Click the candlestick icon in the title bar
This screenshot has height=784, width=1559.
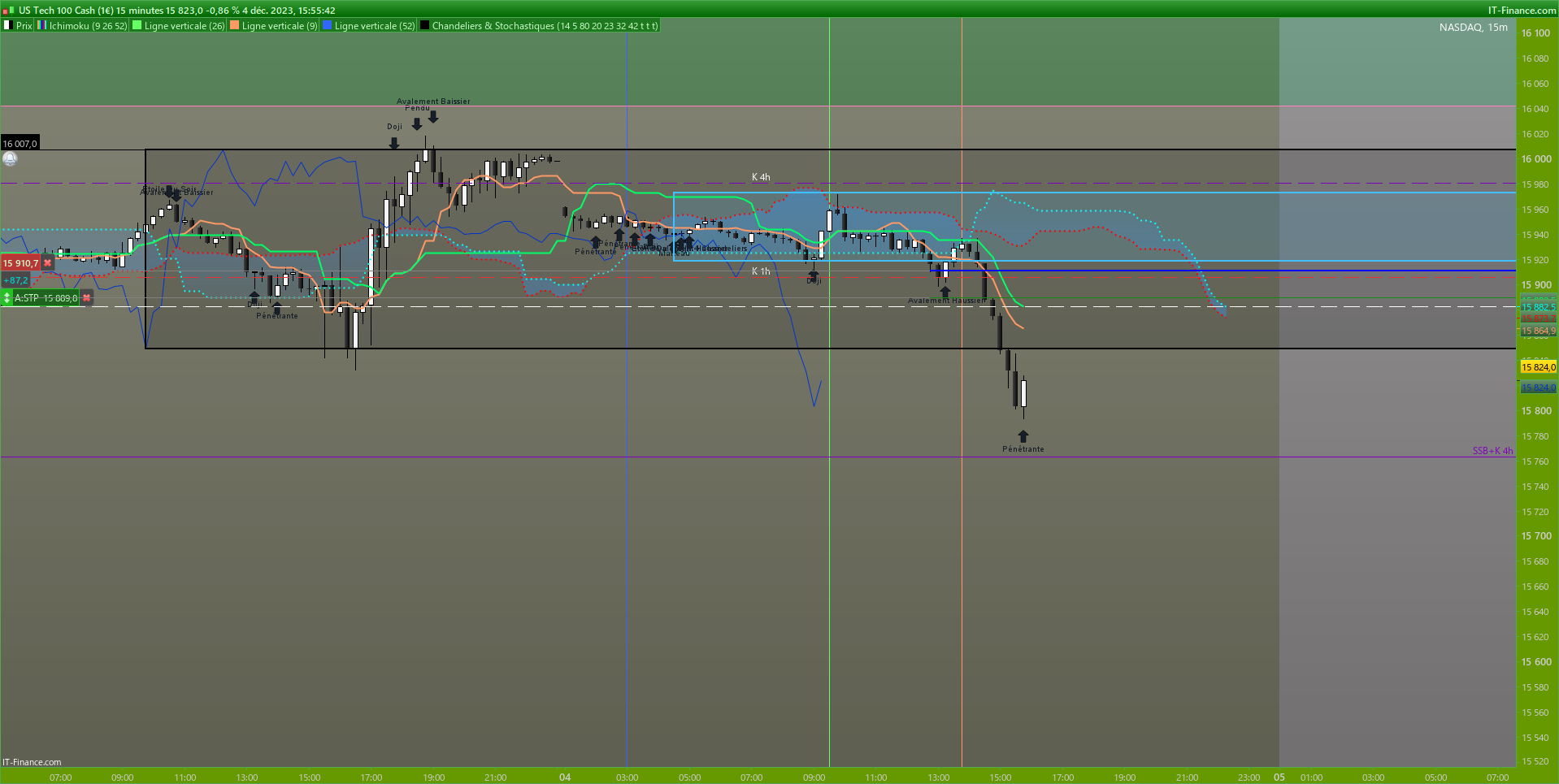pos(8,10)
